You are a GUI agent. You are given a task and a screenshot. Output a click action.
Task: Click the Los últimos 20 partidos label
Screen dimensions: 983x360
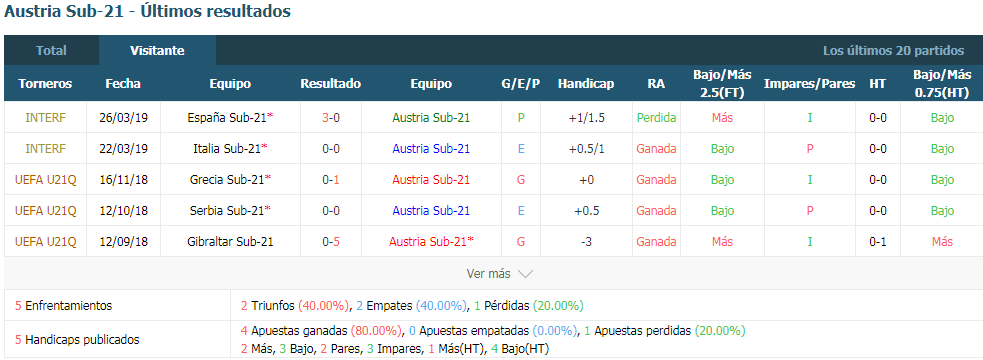coord(893,51)
